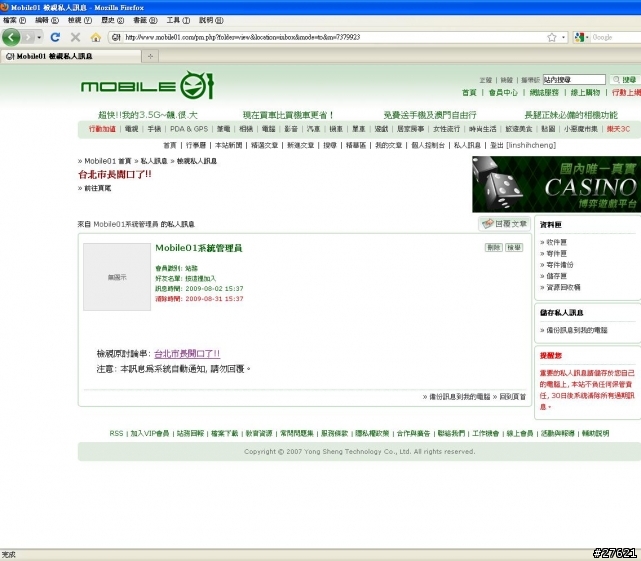Click the Mobile01系統管理員 sender name
641x561 pixels.
click(x=199, y=248)
